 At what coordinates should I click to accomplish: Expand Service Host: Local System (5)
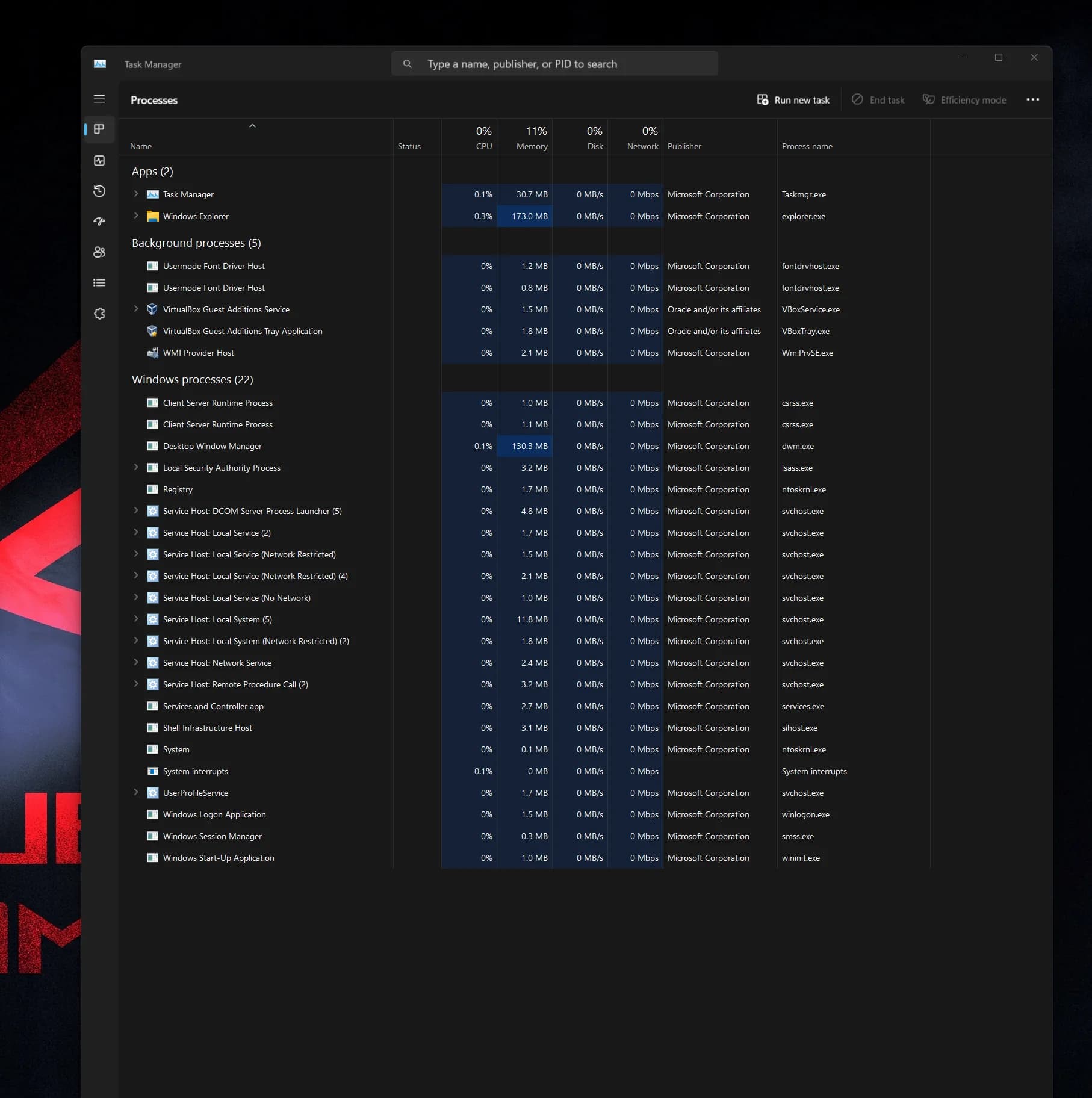pyautogui.click(x=136, y=619)
